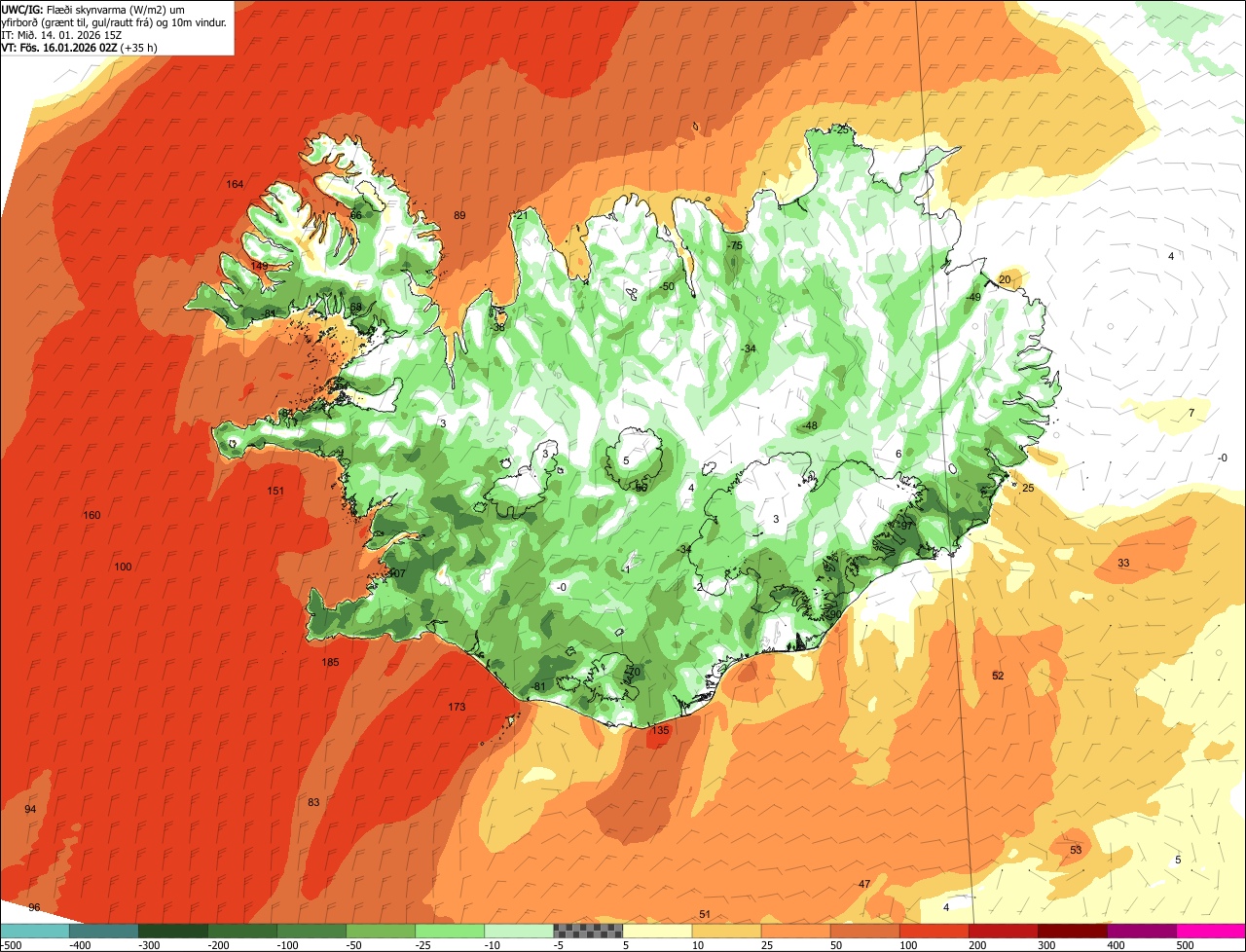Screen dimensions: 1246x952
Task: Click the legend swatch between -400 and -300
Action: pyautogui.click(x=104, y=931)
